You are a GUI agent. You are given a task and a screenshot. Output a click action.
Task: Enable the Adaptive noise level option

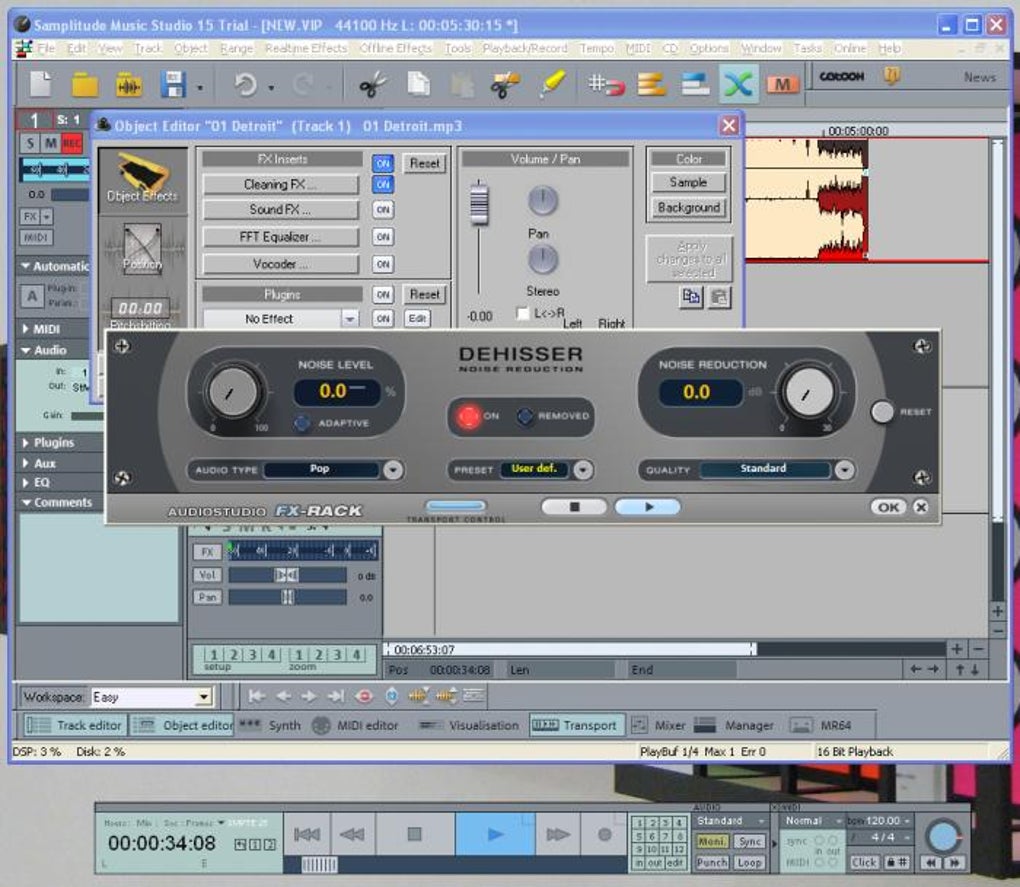[x=302, y=423]
